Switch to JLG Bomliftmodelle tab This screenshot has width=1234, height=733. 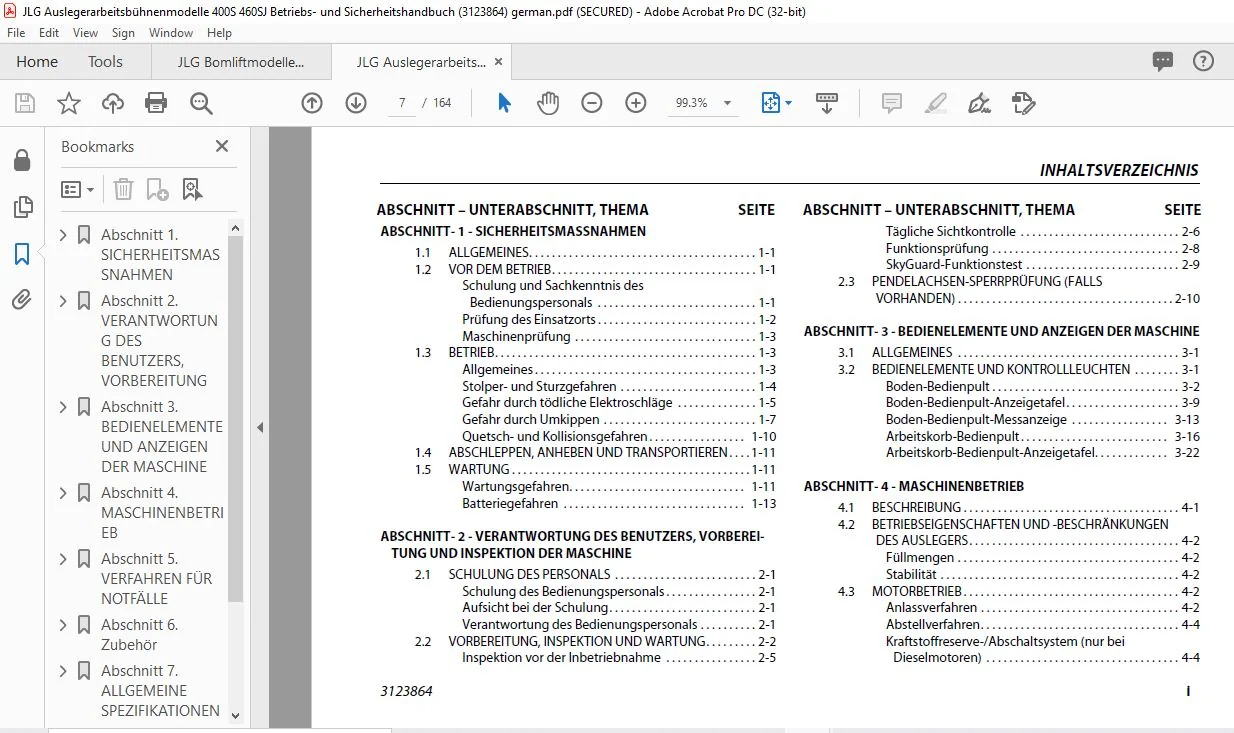241,62
